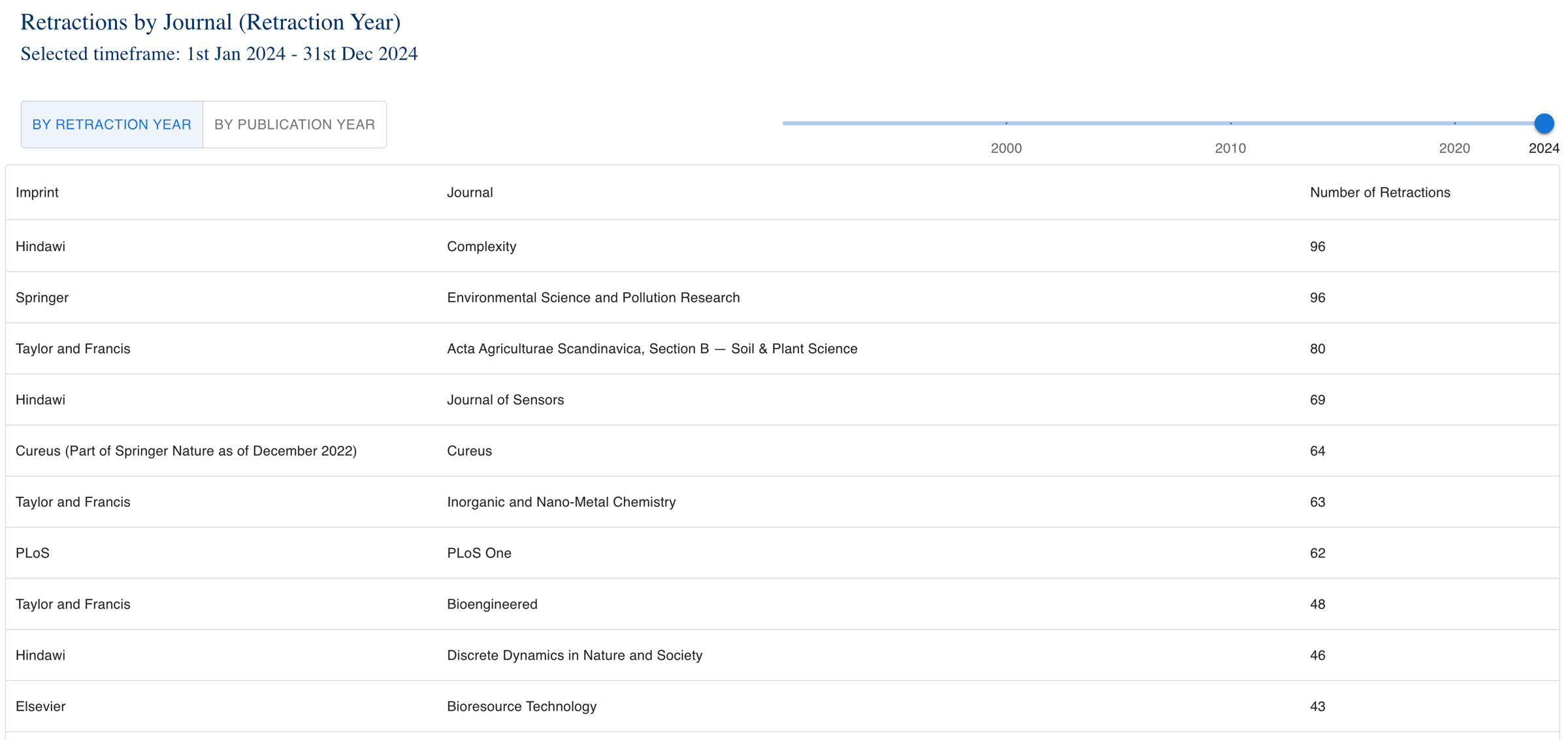Viewport: 1568px width, 740px height.
Task: Click the Journal column header
Action: [x=470, y=192]
